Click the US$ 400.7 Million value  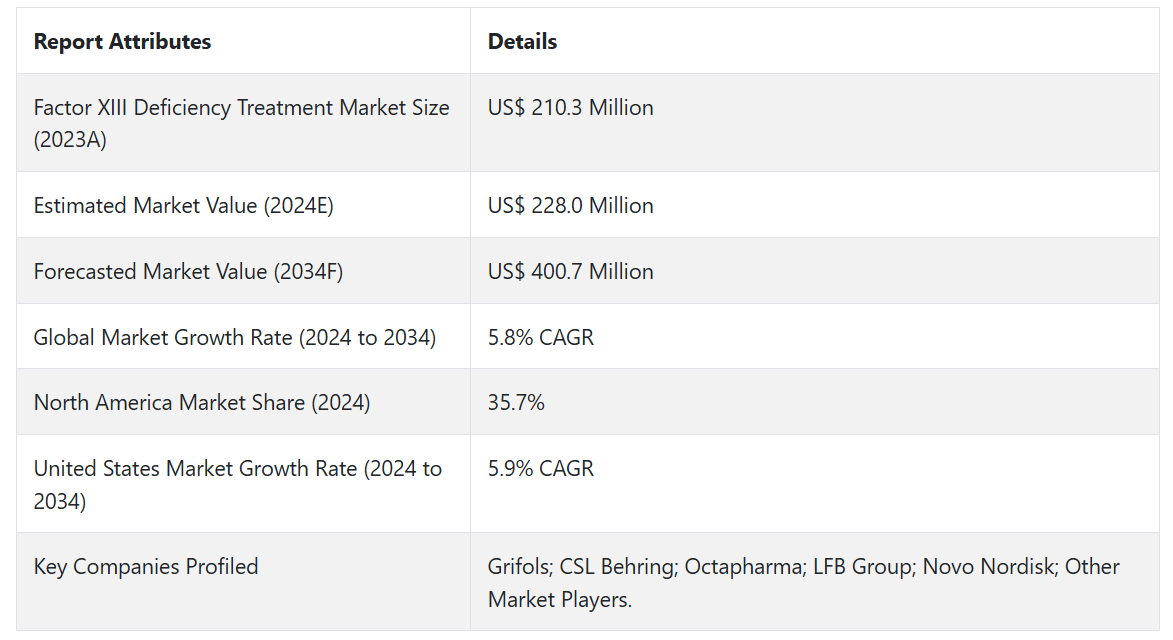click(x=570, y=272)
